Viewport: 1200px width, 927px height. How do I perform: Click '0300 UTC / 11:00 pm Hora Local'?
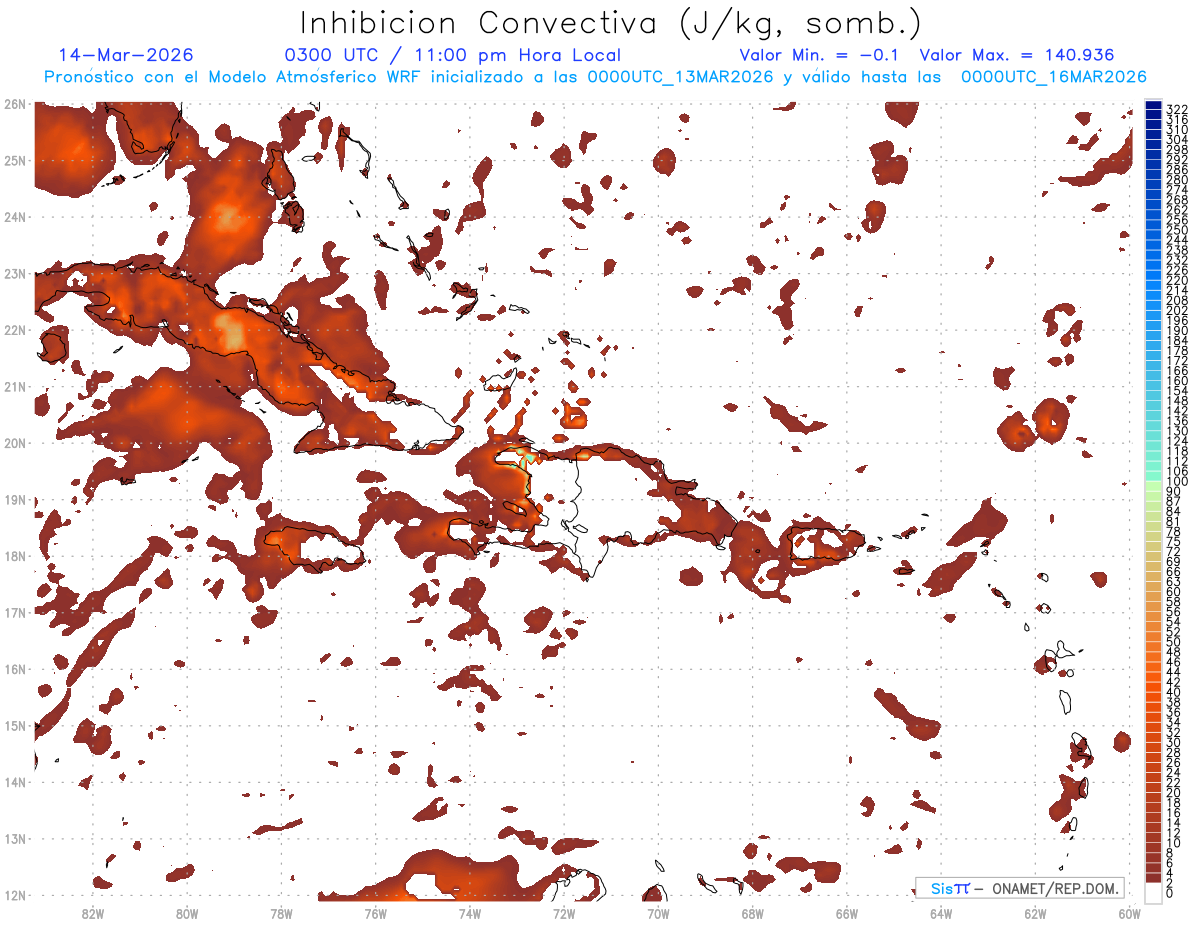point(453,55)
